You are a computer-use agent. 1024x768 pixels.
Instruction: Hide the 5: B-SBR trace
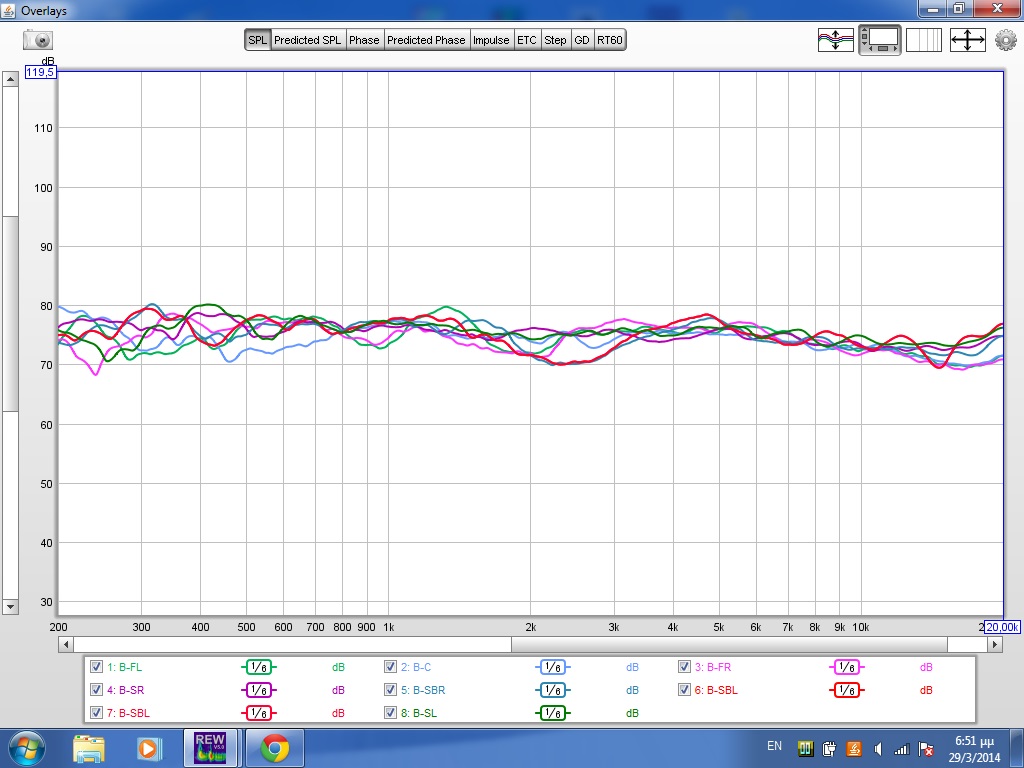click(x=390, y=690)
